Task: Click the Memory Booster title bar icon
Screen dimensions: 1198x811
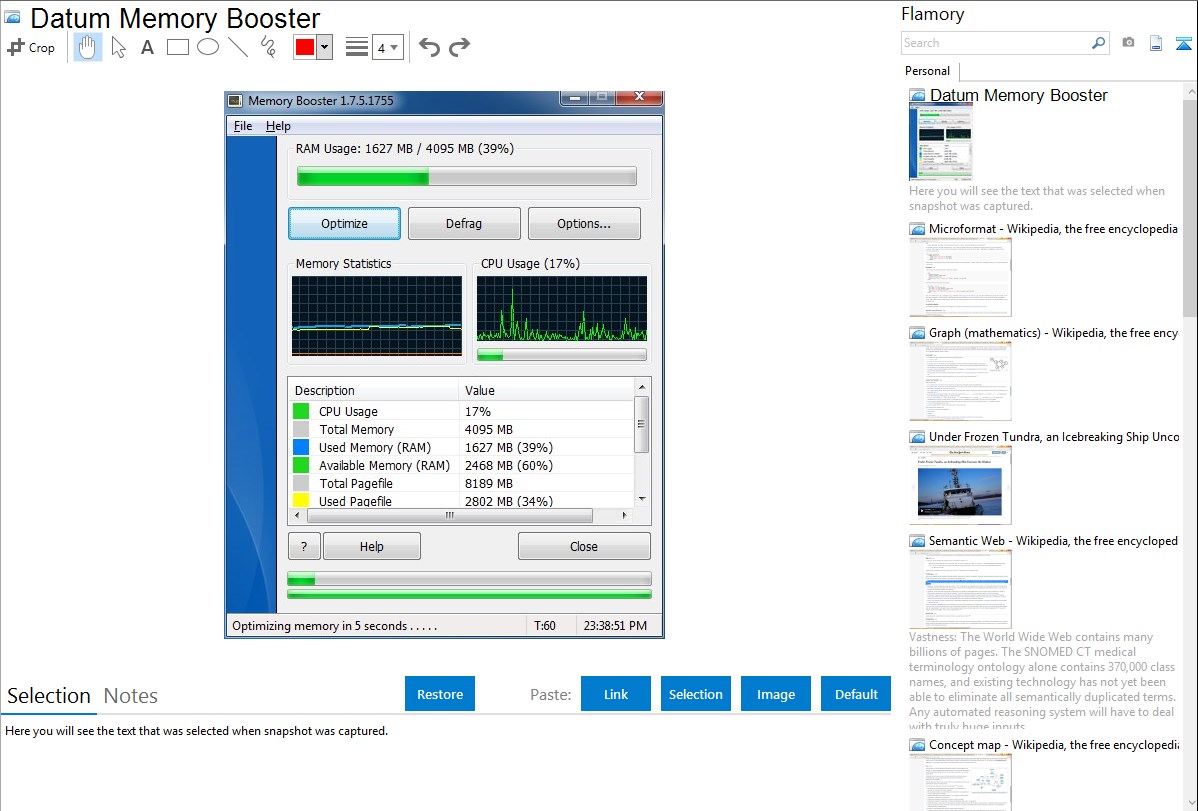Action: [x=236, y=101]
